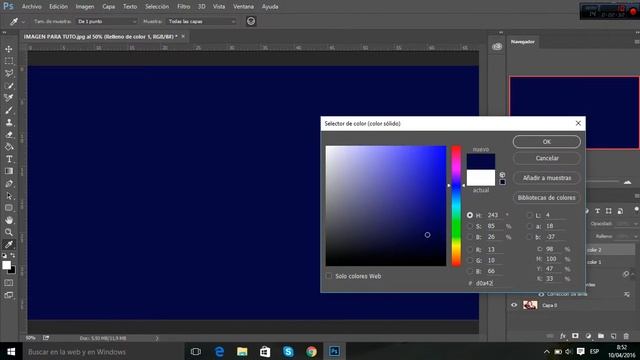Enable Solo colores Web checkbox

click(329, 276)
